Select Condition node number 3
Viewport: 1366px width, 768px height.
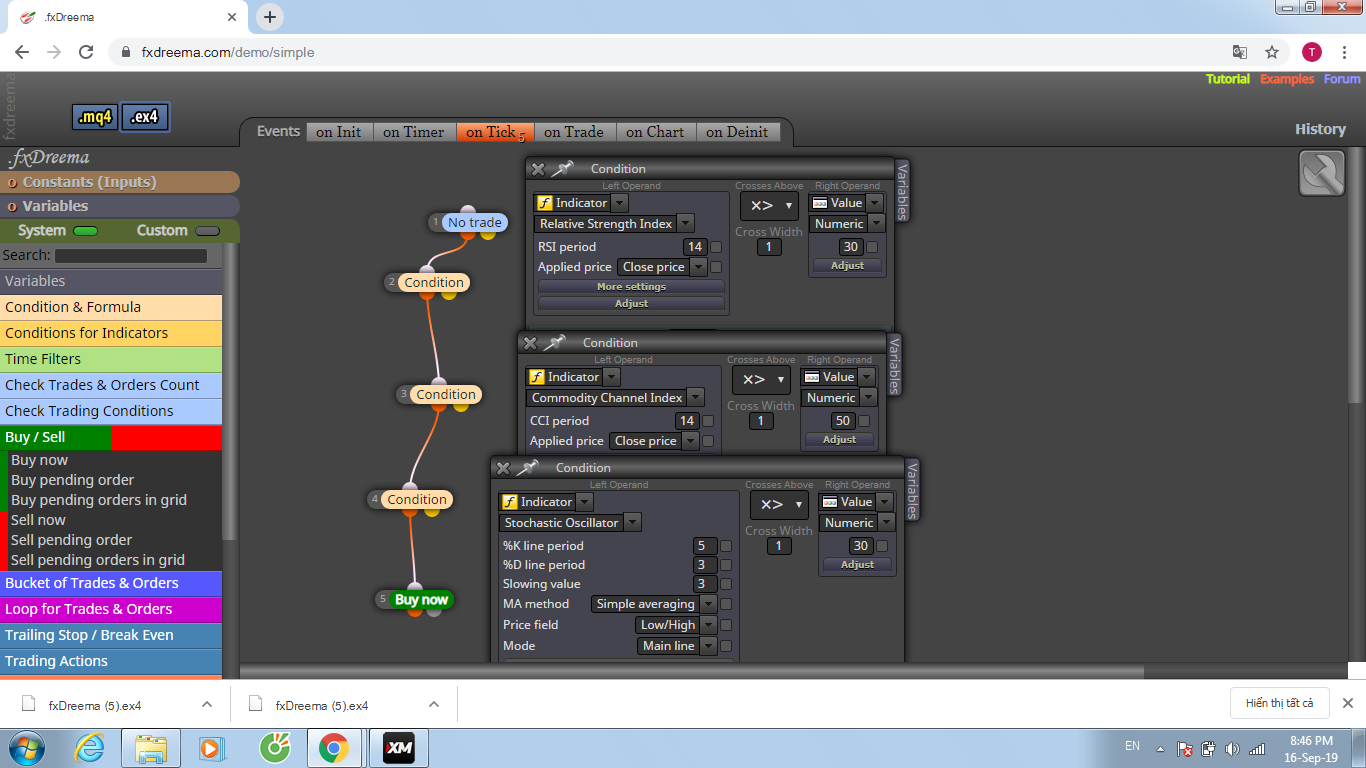(446, 394)
